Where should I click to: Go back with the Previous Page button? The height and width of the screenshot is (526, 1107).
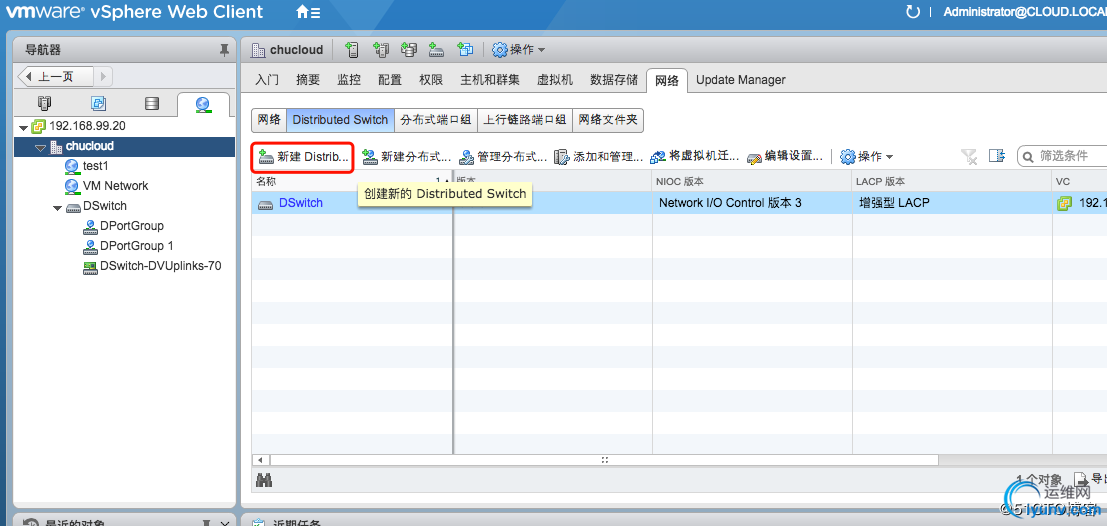tap(54, 76)
